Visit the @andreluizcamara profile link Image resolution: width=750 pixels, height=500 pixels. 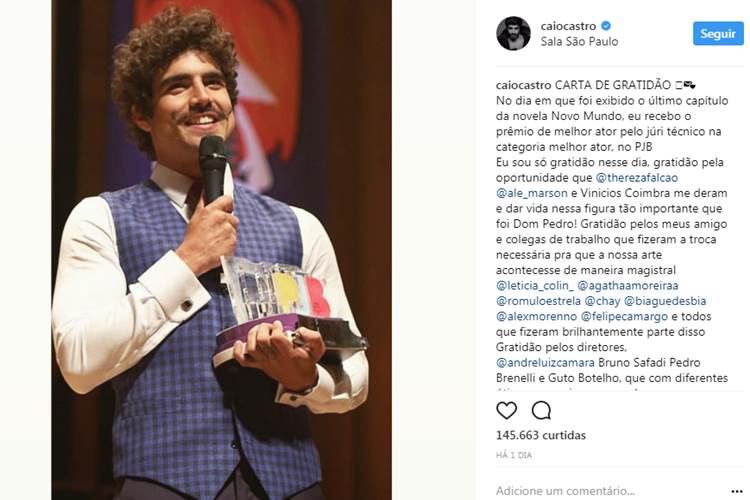click(x=545, y=363)
